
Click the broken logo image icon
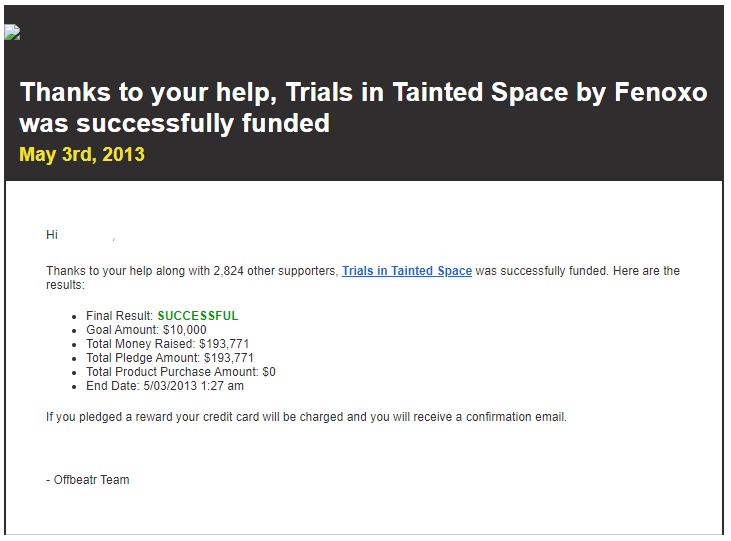12,32
